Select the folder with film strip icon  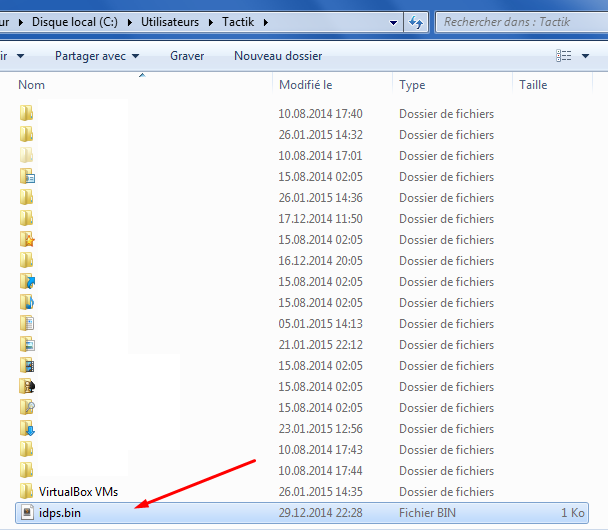(27, 366)
